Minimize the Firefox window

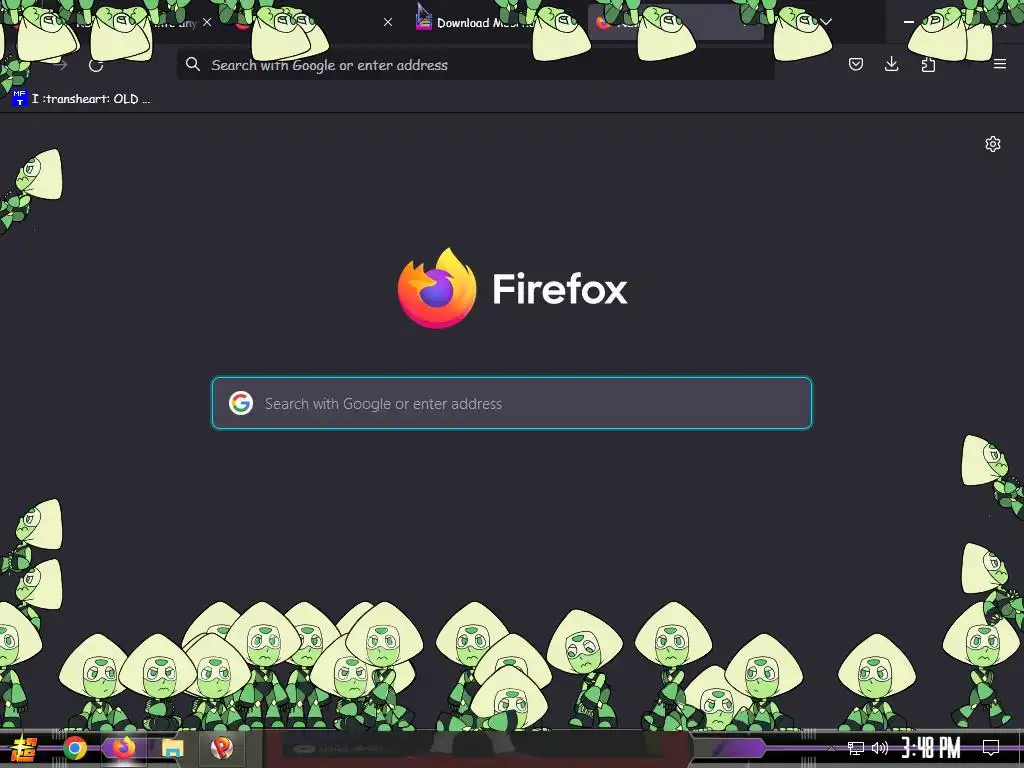[908, 22]
